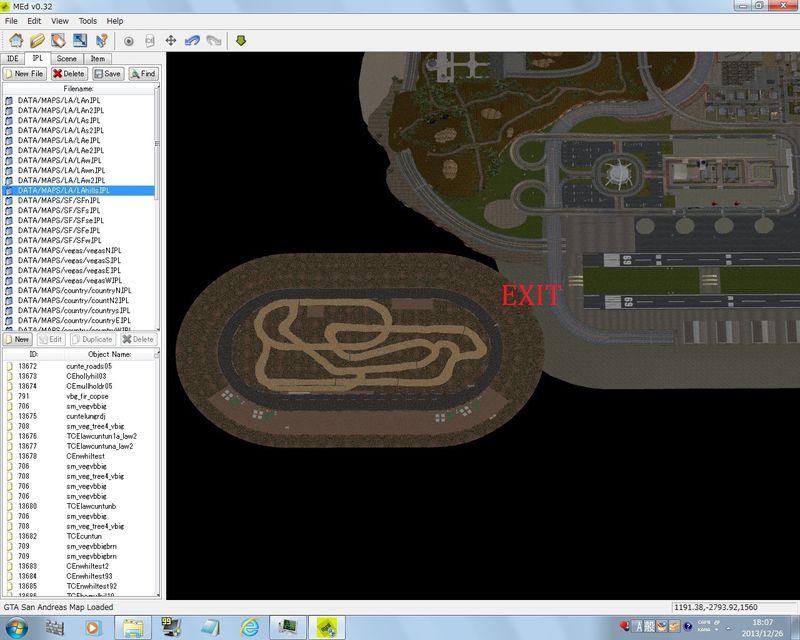This screenshot has width=800, height=640.
Task: Select object 13673 CEhollyhil03
Action: (79, 376)
